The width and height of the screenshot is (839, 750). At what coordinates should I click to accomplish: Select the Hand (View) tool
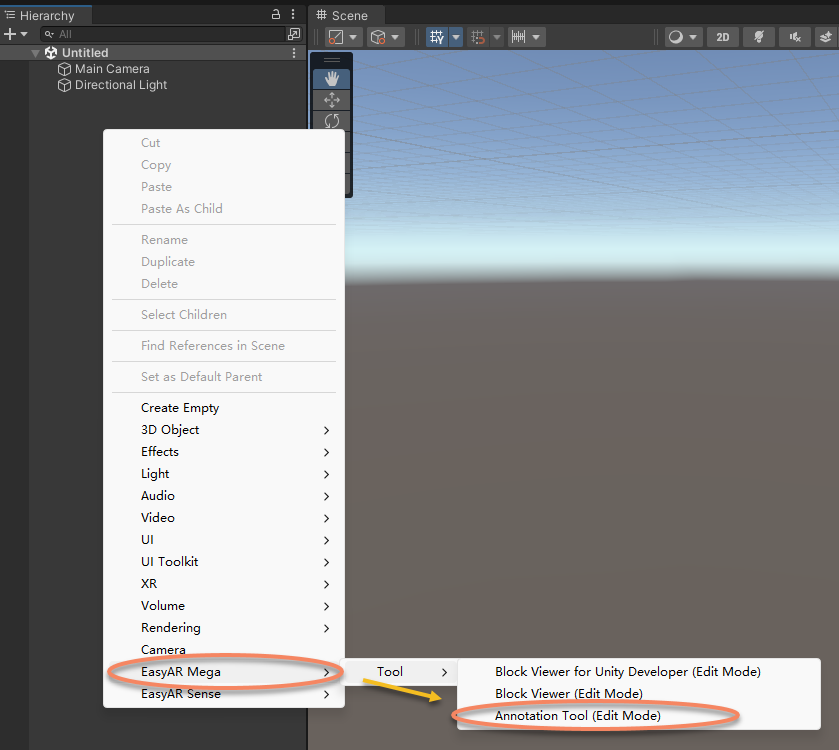pos(332,79)
